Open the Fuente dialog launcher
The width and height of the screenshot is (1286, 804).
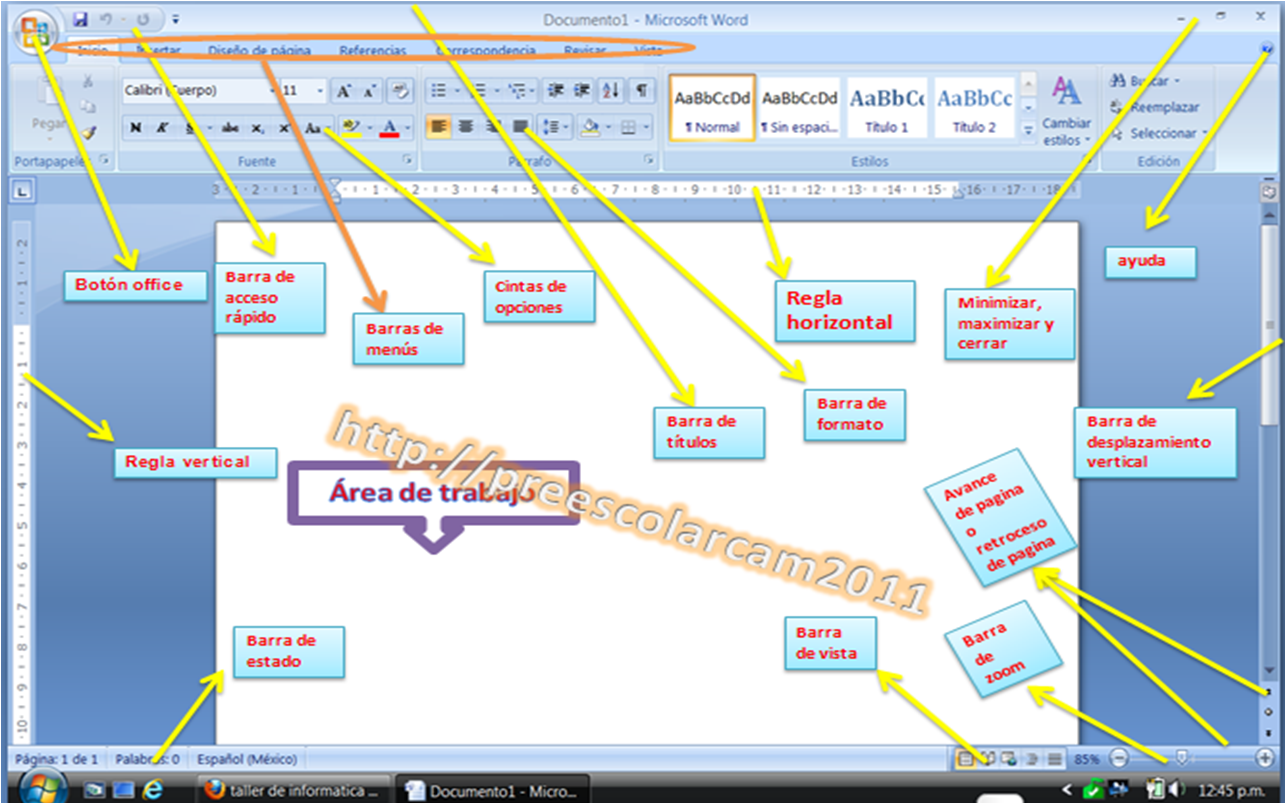click(x=408, y=161)
